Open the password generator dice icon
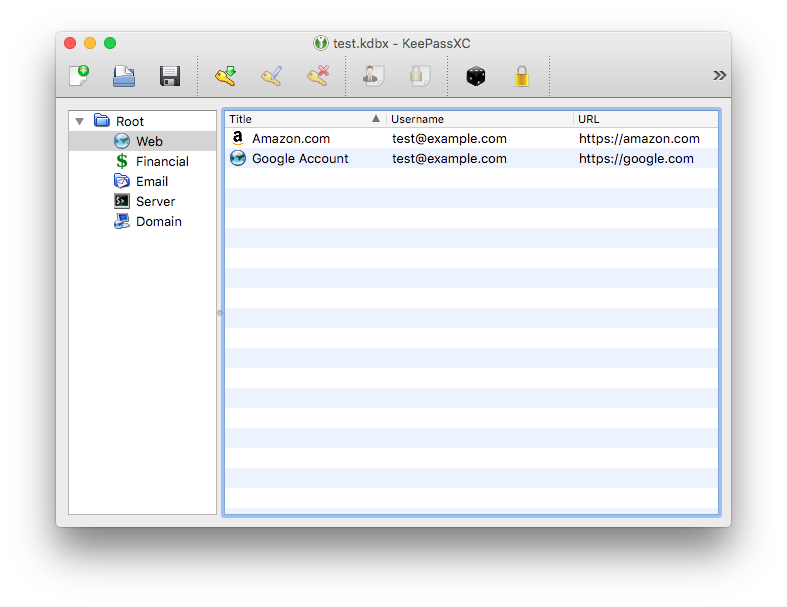 [x=476, y=76]
